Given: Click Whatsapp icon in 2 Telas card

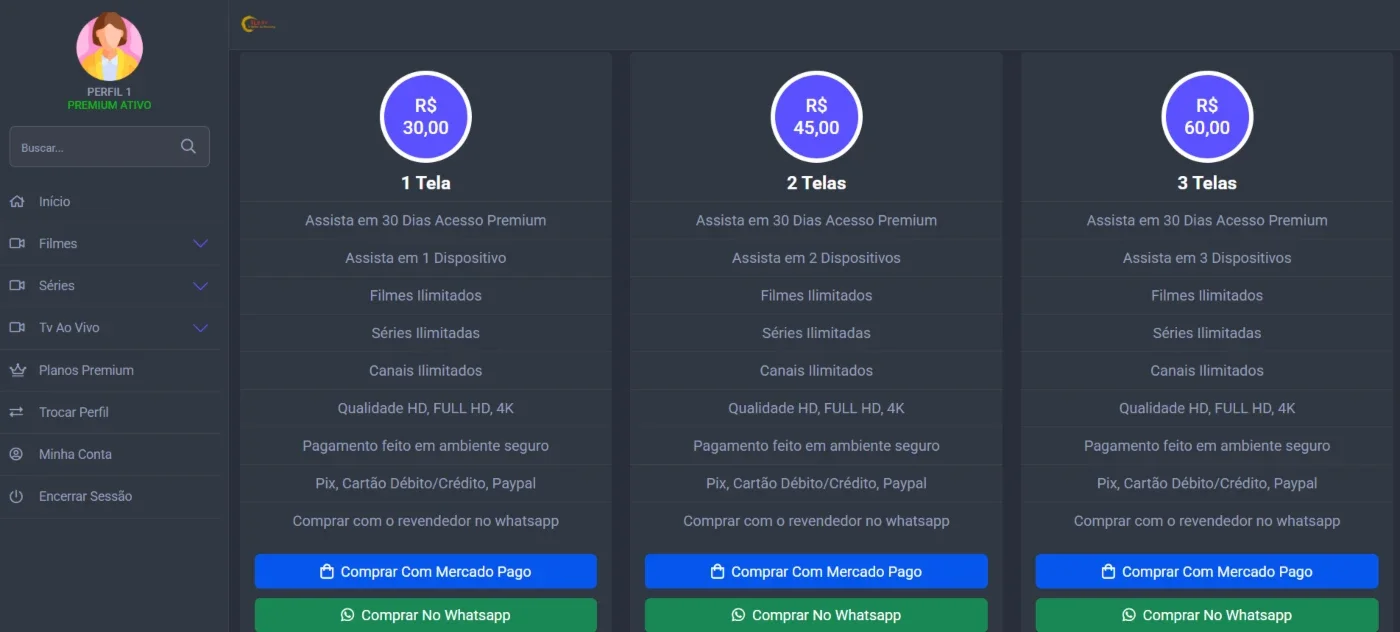Looking at the screenshot, I should 738,615.
